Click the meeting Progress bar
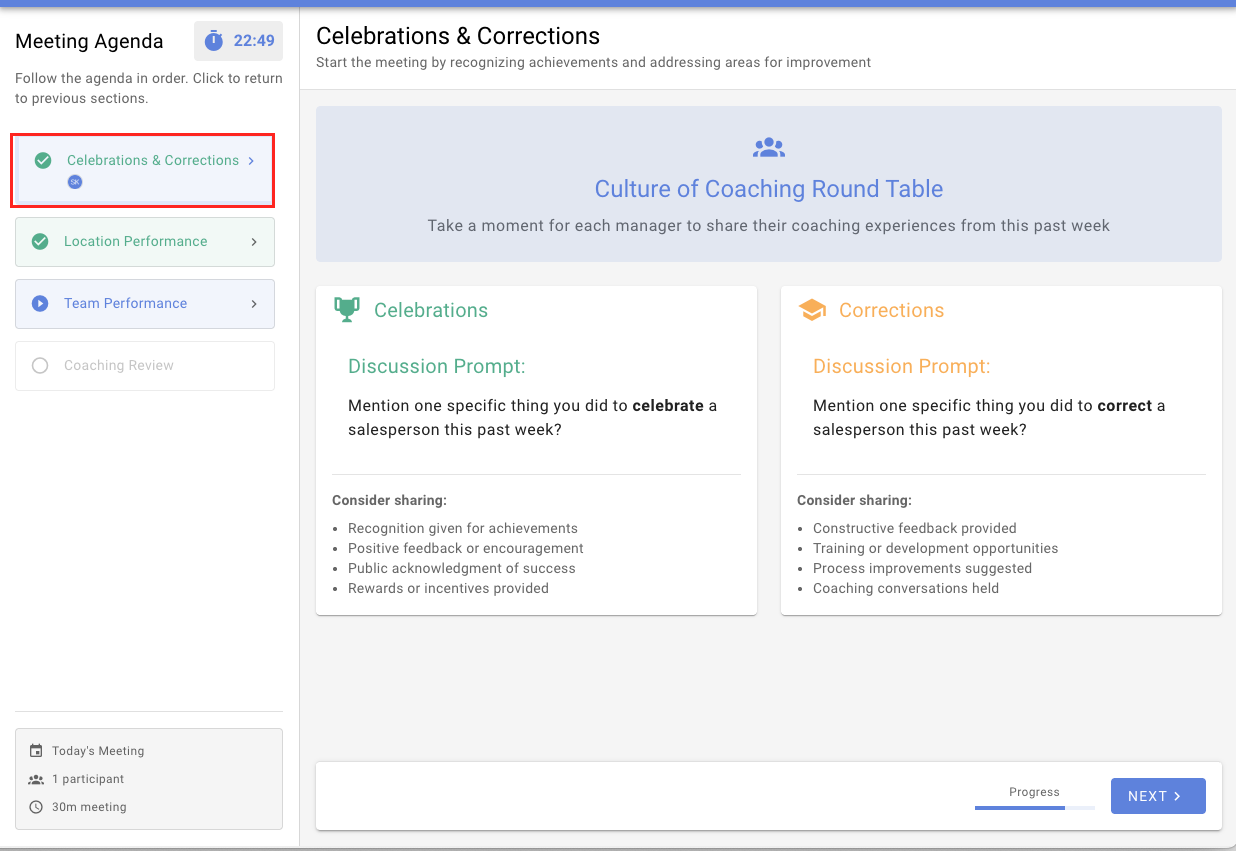This screenshot has height=851, width=1236. [1034, 807]
